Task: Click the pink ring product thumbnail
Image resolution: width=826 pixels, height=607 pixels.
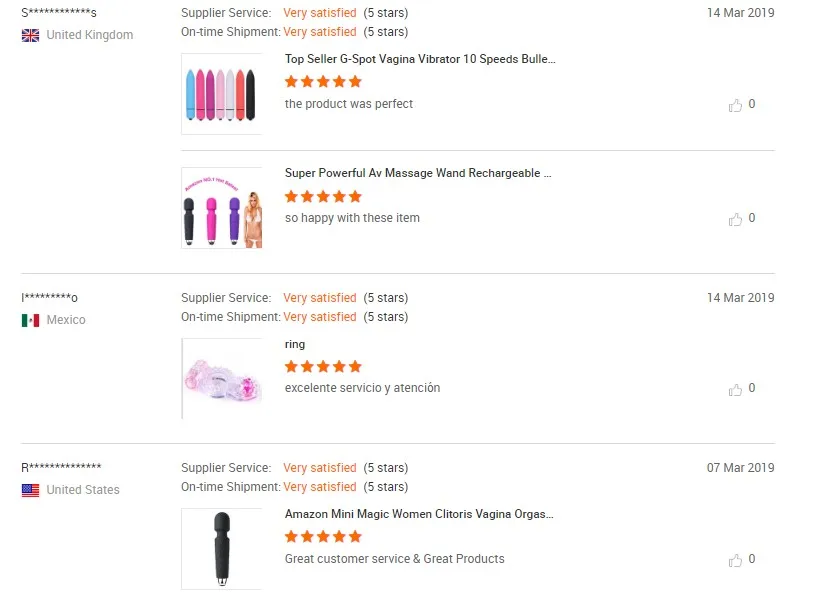Action: pos(221,378)
